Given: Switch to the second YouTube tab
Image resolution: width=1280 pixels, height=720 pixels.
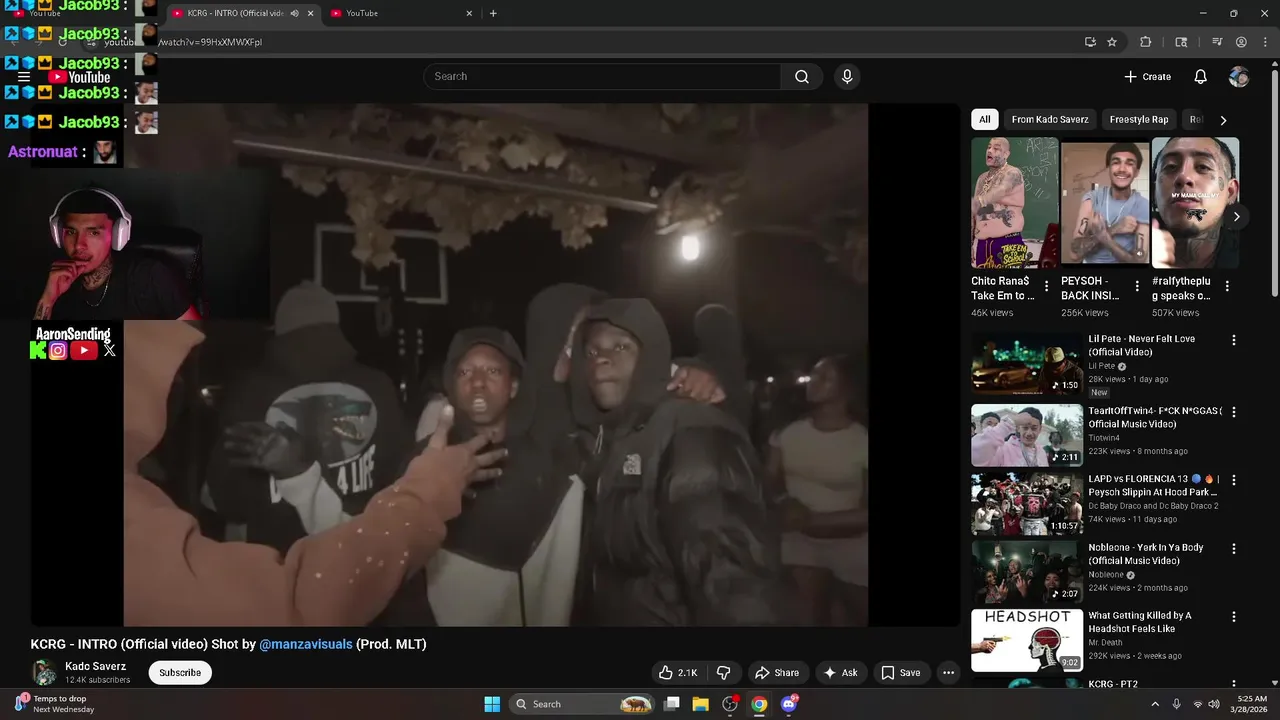Looking at the screenshot, I should coord(400,13).
